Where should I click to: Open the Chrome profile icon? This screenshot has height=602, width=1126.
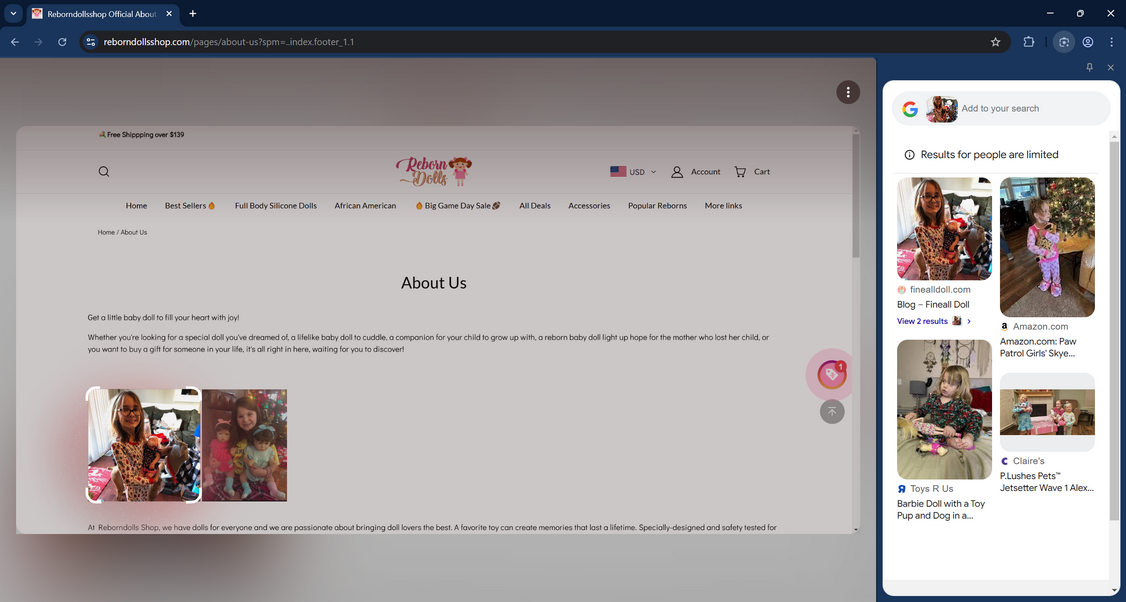(1088, 42)
